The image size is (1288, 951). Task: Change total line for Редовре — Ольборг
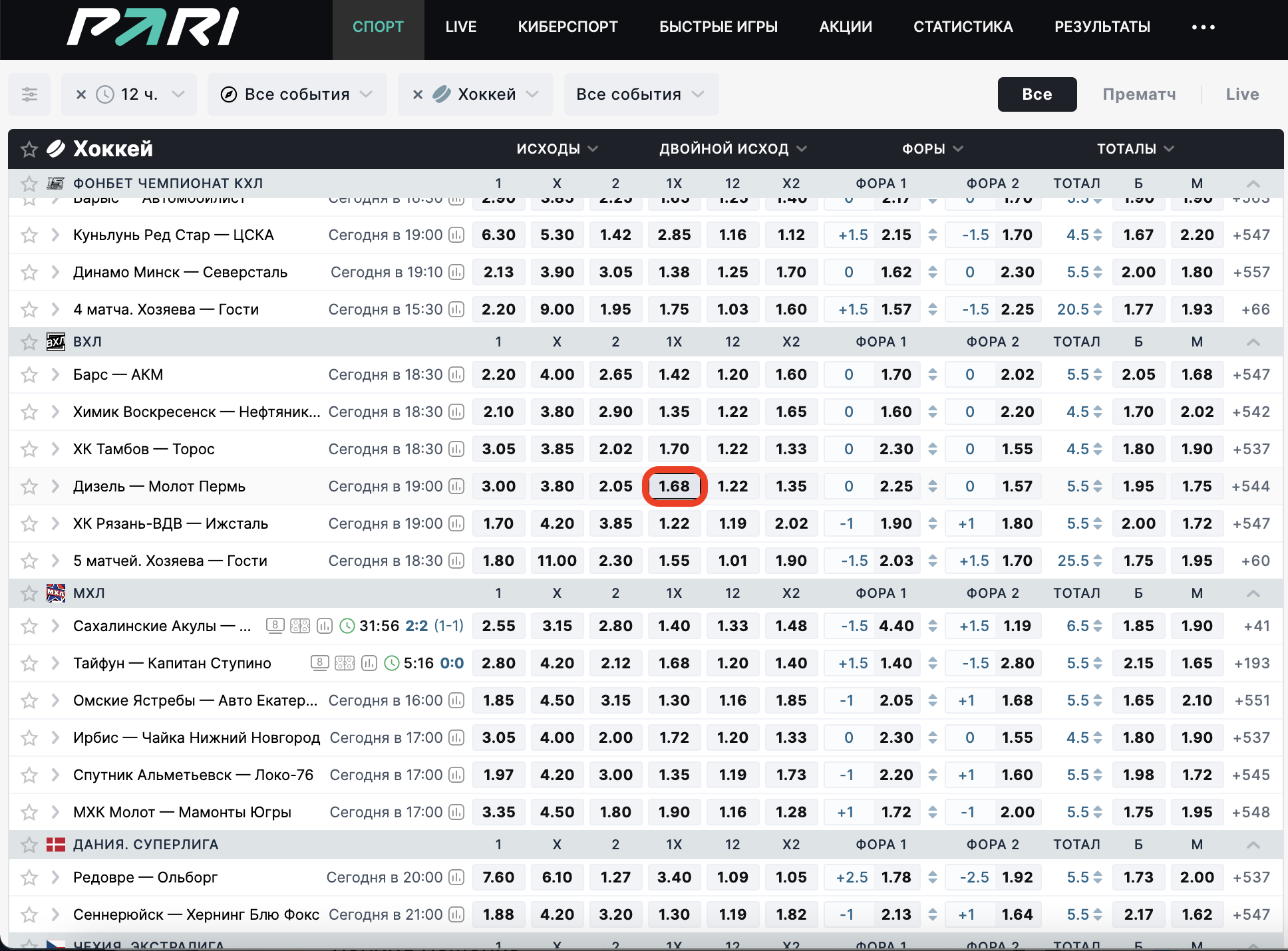1097,877
